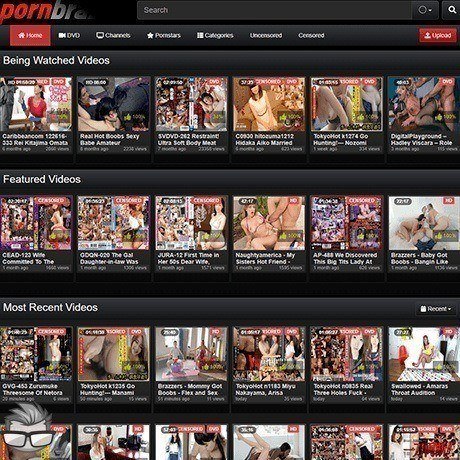460x460 pixels.
Task: Click the upload arrow icon
Action: coord(427,35)
